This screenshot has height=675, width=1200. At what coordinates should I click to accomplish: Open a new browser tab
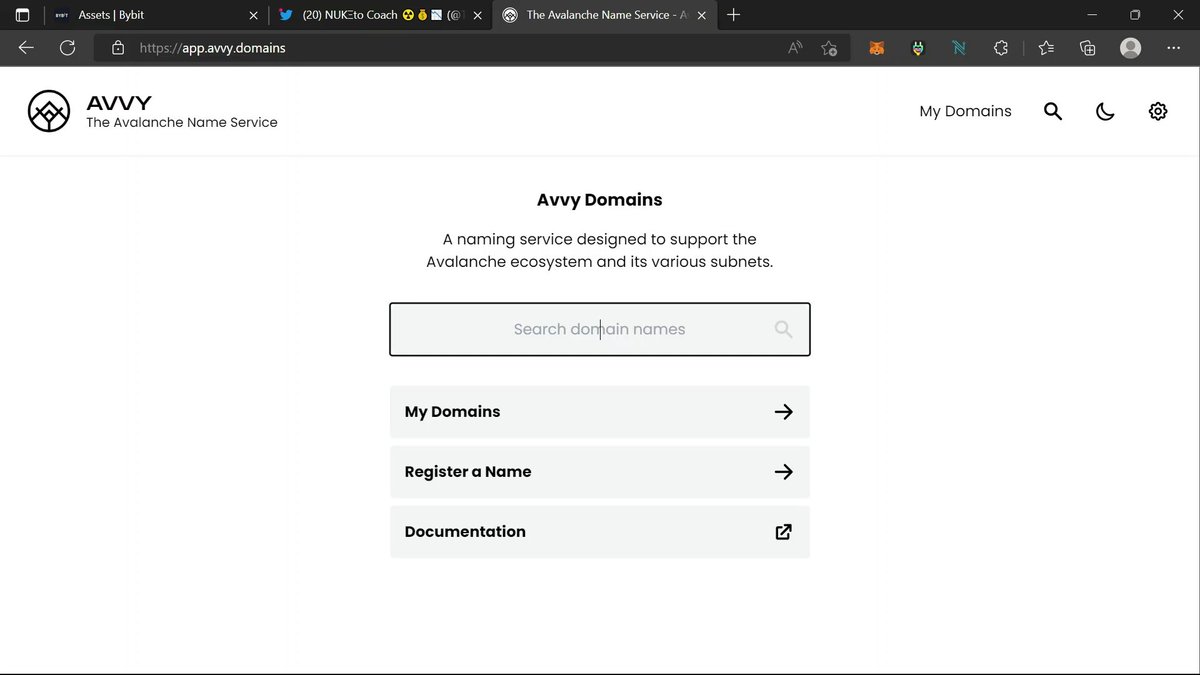coord(734,15)
